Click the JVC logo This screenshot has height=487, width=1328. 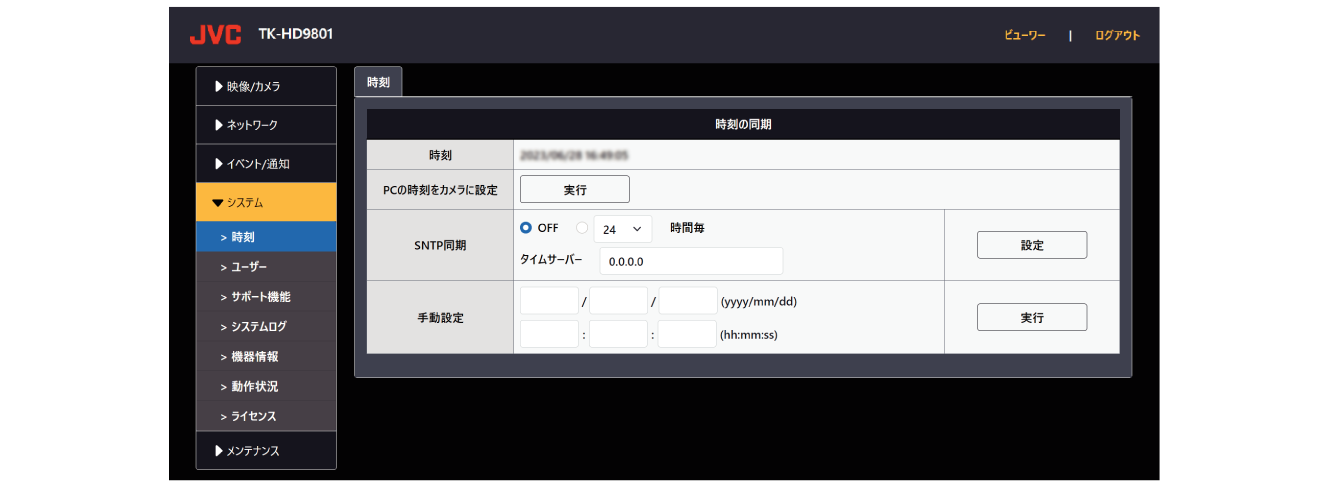coord(215,35)
